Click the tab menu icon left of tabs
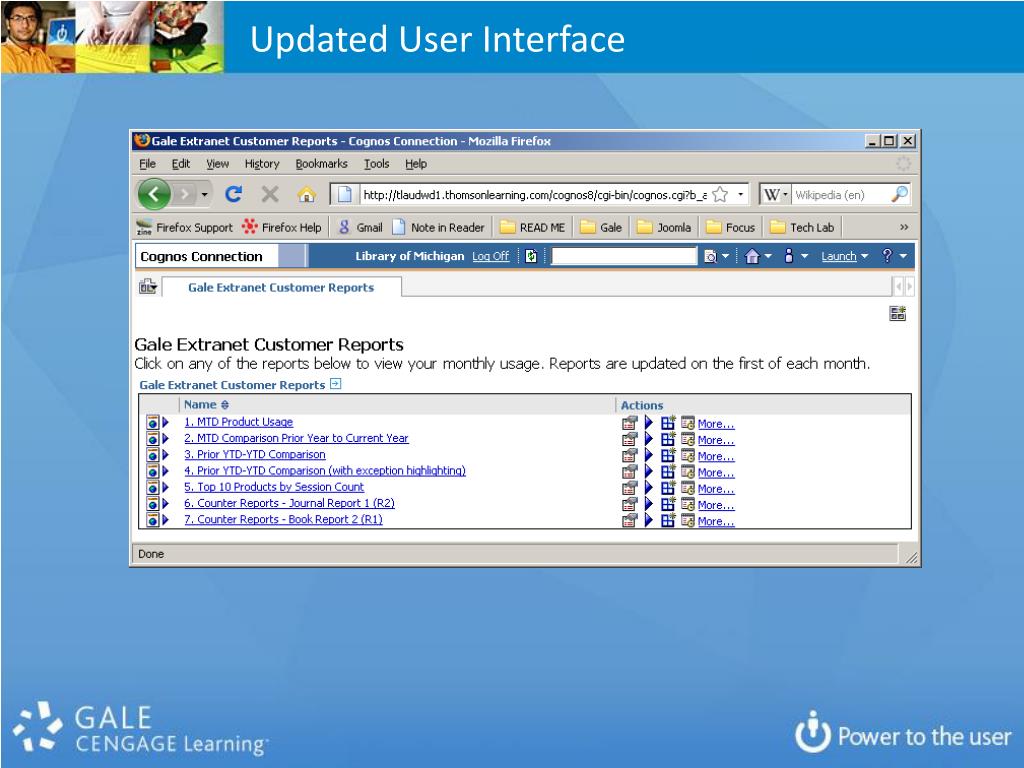 pos(148,287)
